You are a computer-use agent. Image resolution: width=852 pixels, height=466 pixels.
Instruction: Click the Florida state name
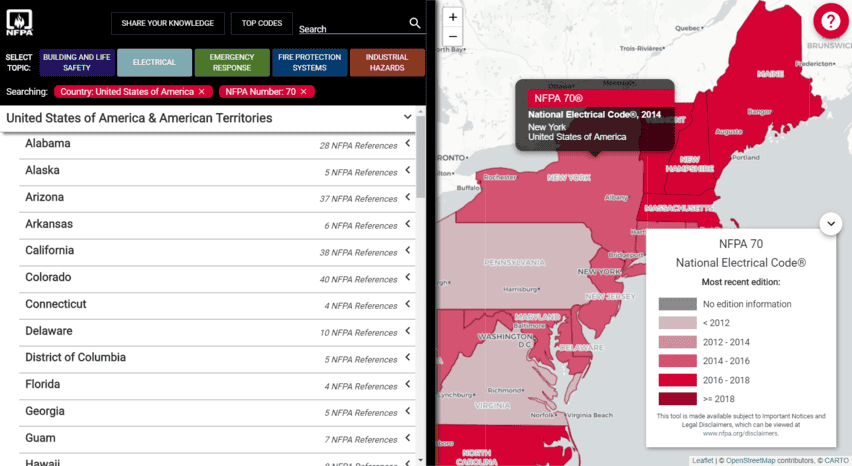[x=42, y=384]
